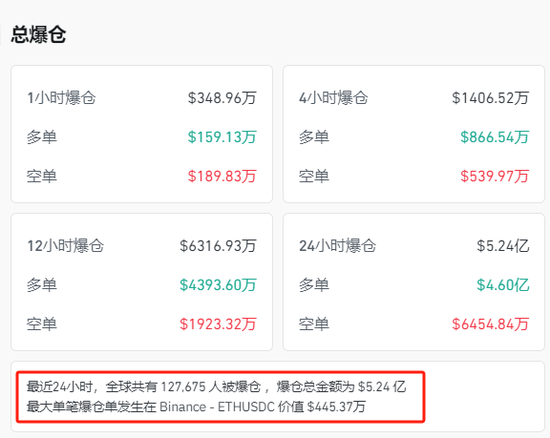550x438 pixels.
Task: Click the $1406.52万 four-hour total
Action: click(490, 98)
